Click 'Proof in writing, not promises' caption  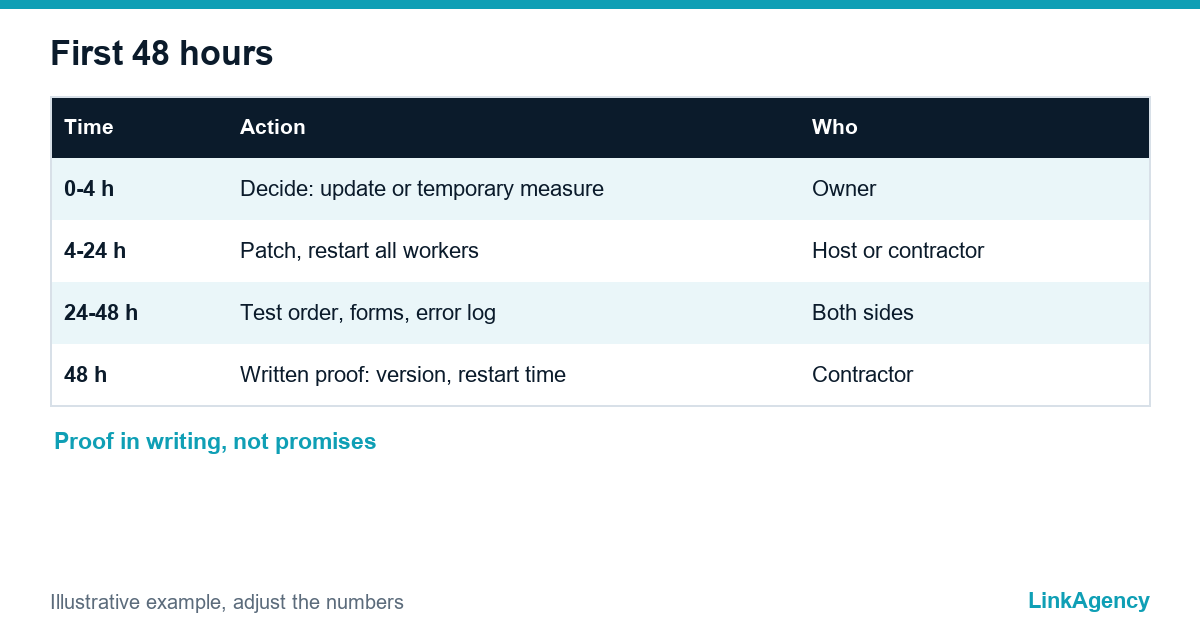tap(215, 442)
